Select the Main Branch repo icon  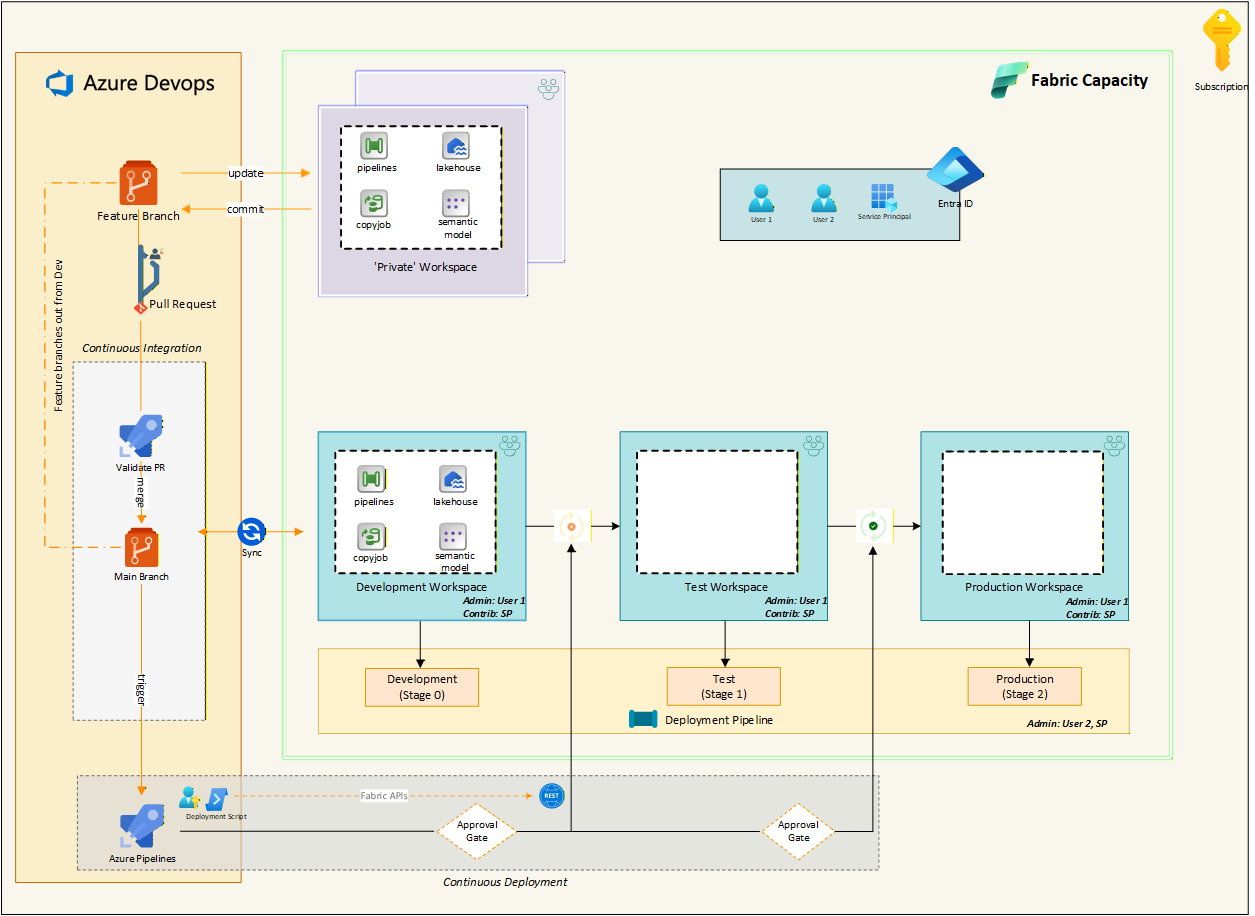pyautogui.click(x=141, y=548)
